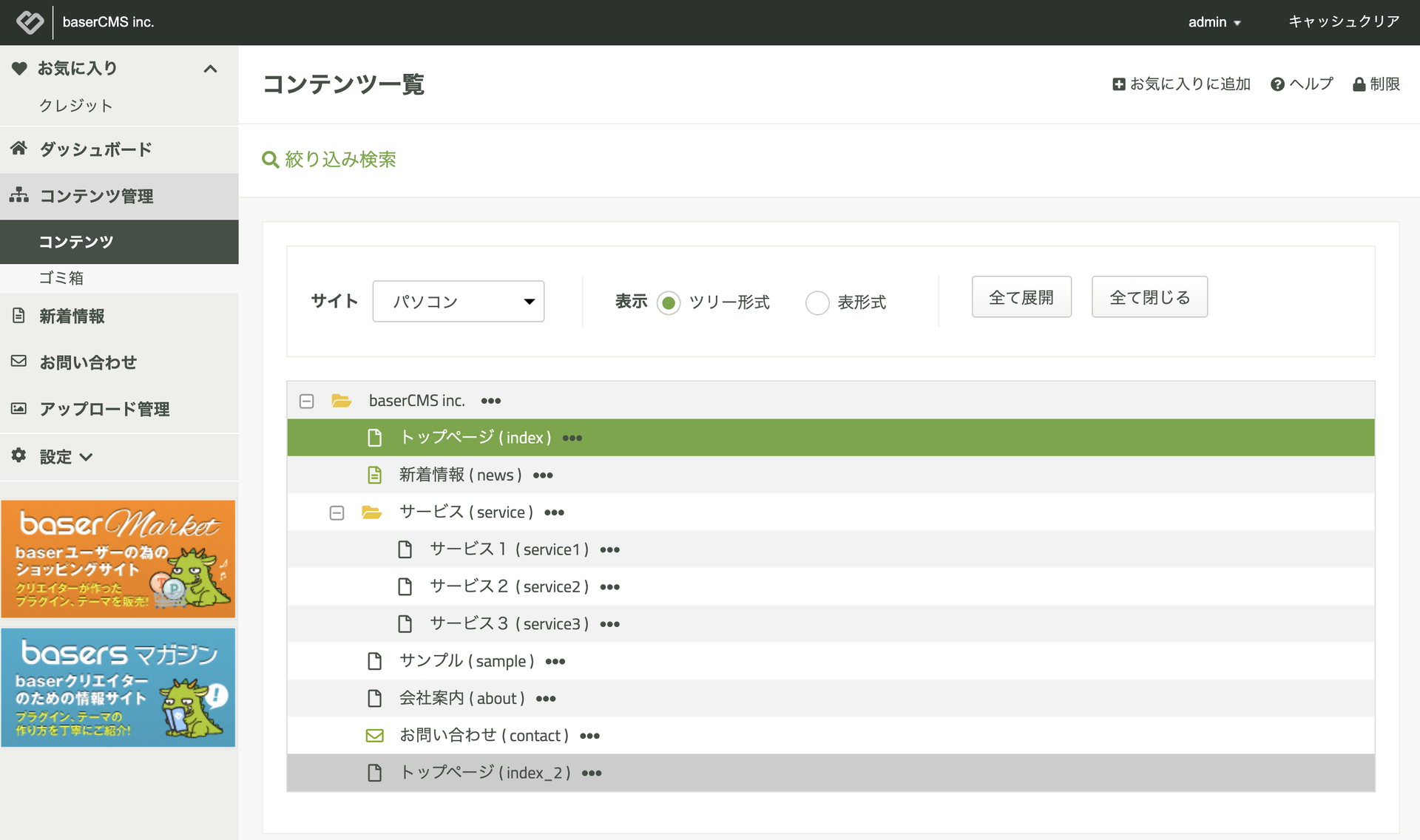Image resolution: width=1420 pixels, height=840 pixels.
Task: Click the 新着情報 document icon in sidebar
Action: tap(19, 316)
